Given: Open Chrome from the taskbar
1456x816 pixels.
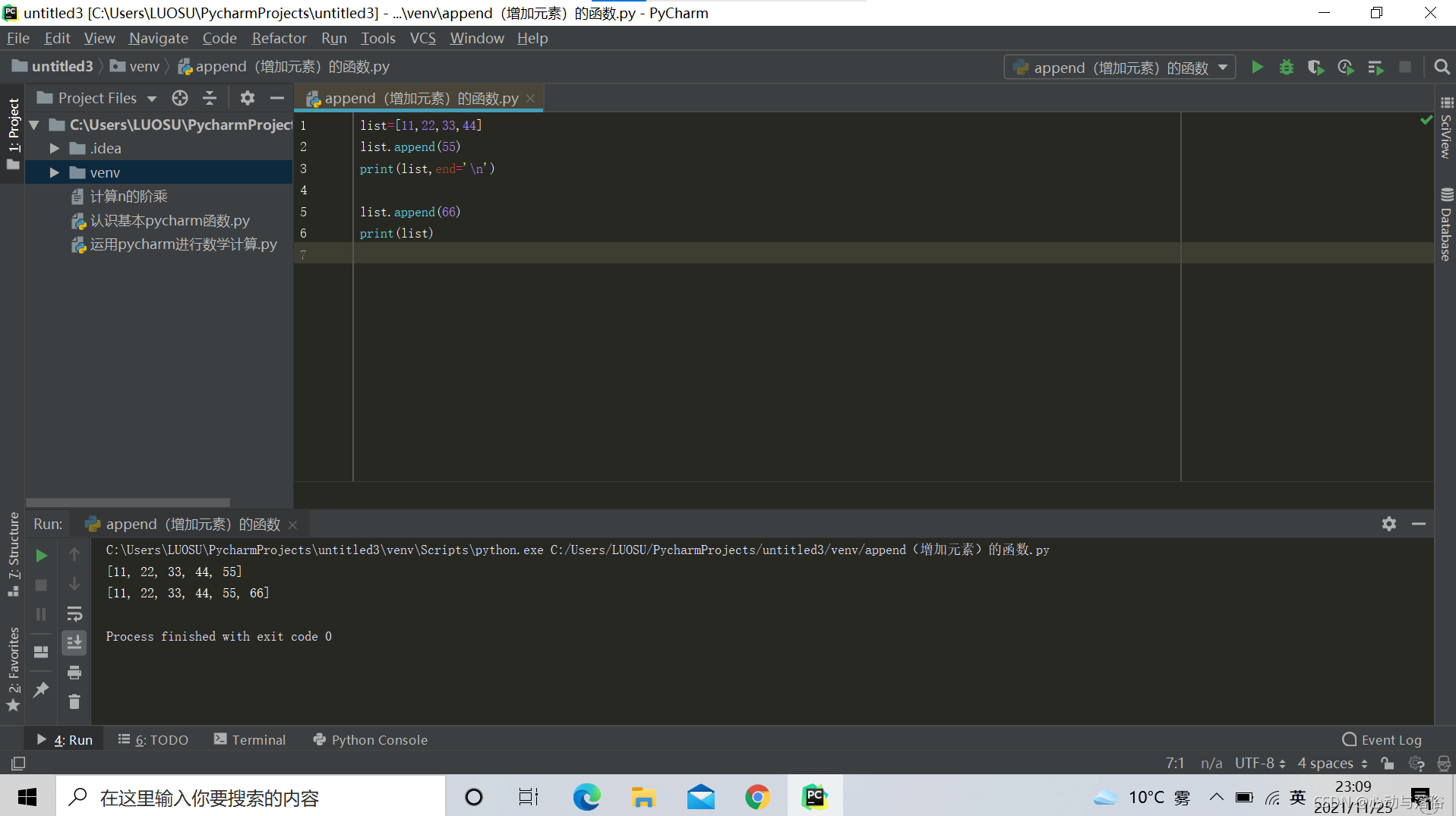Looking at the screenshot, I should (x=757, y=797).
